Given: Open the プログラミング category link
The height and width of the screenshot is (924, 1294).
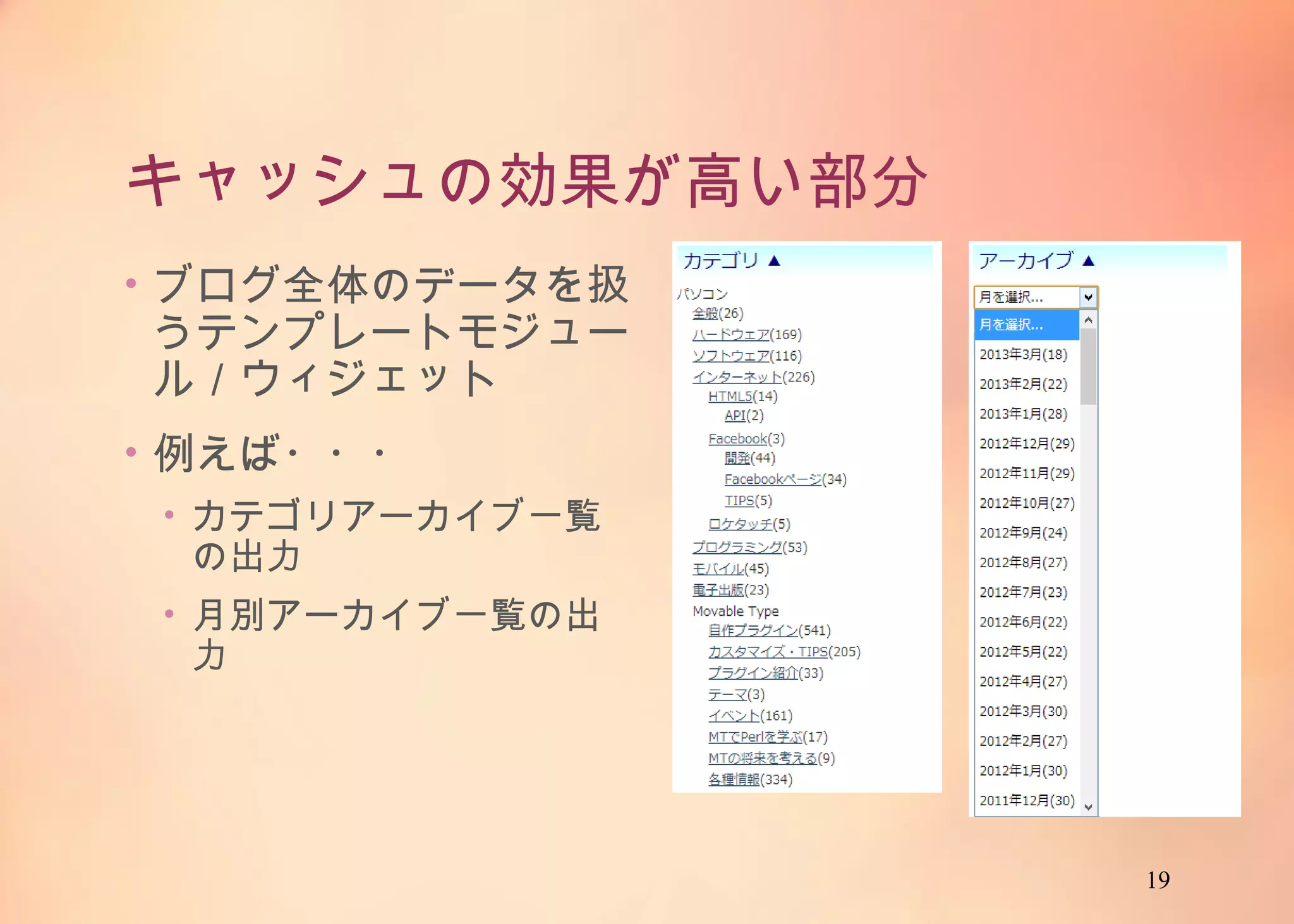Looking at the screenshot, I should tap(737, 547).
